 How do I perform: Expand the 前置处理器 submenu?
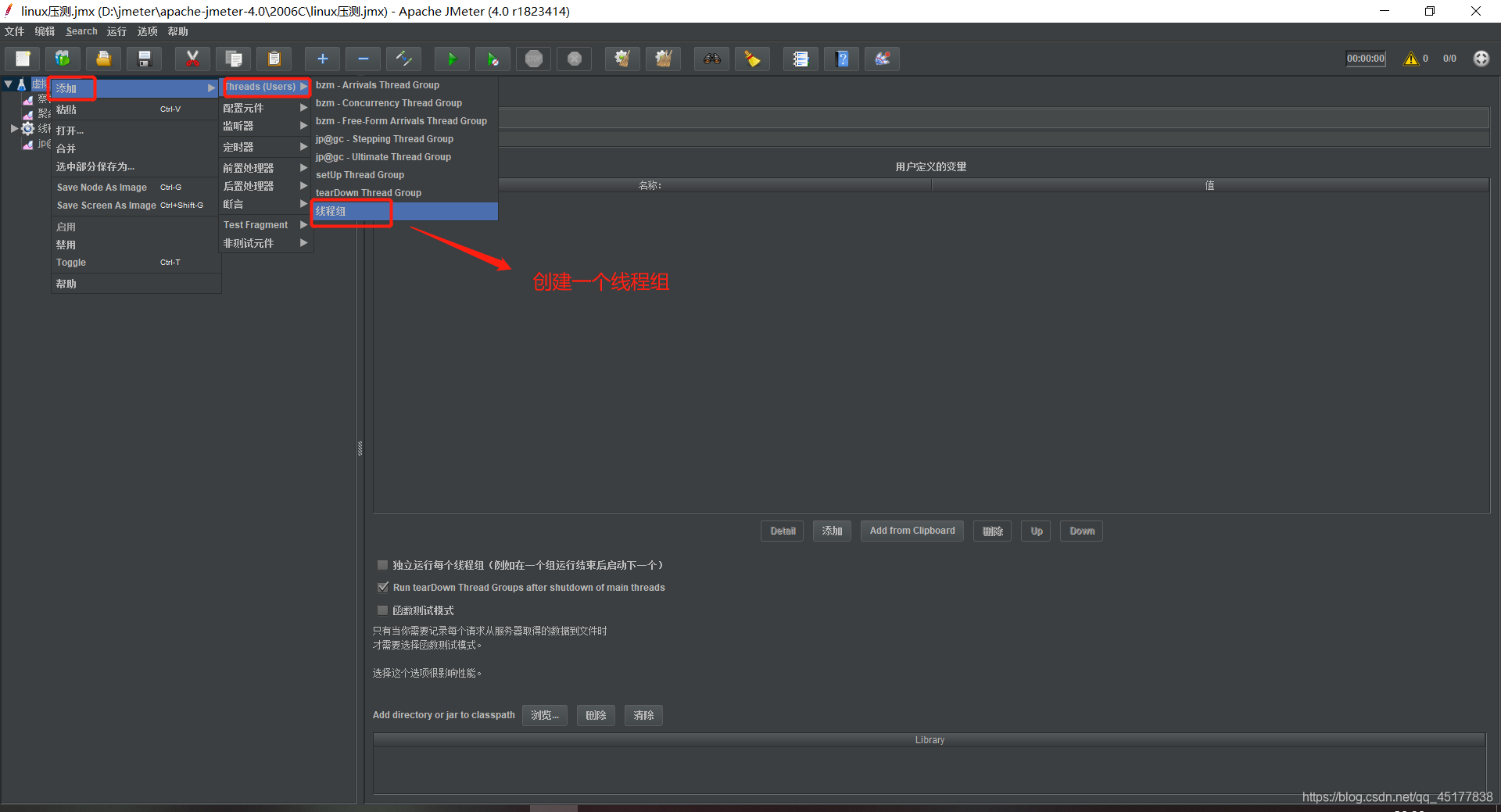point(265,168)
